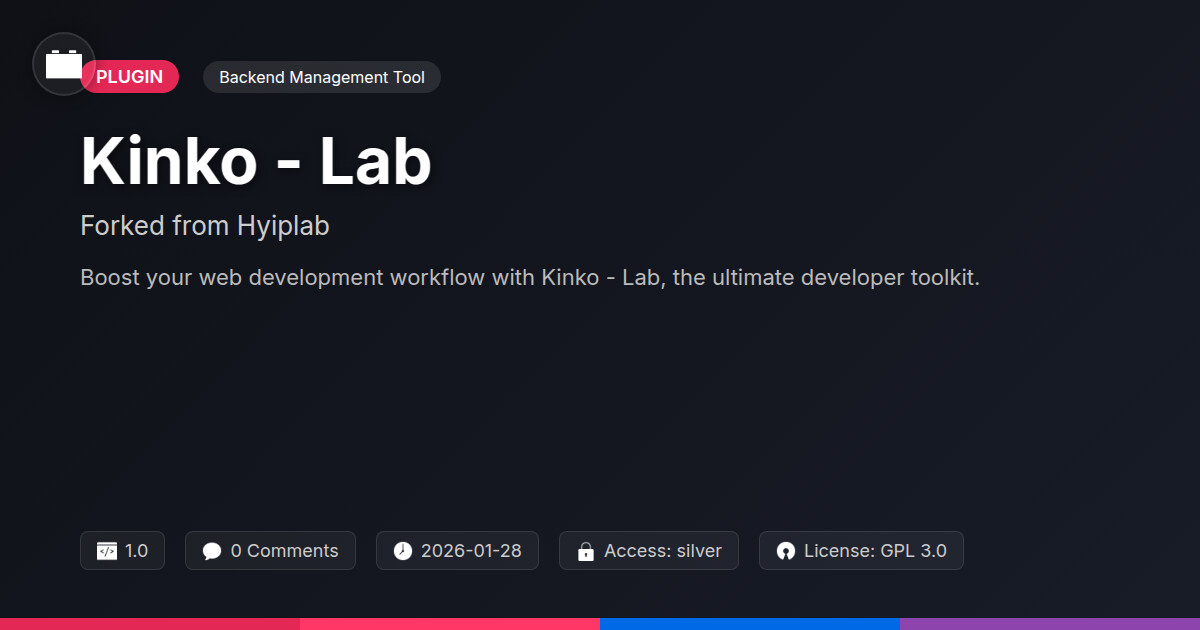Image resolution: width=1200 pixels, height=630 pixels.
Task: Click the crimson segment of bottom color bar
Action: click(x=150, y=623)
